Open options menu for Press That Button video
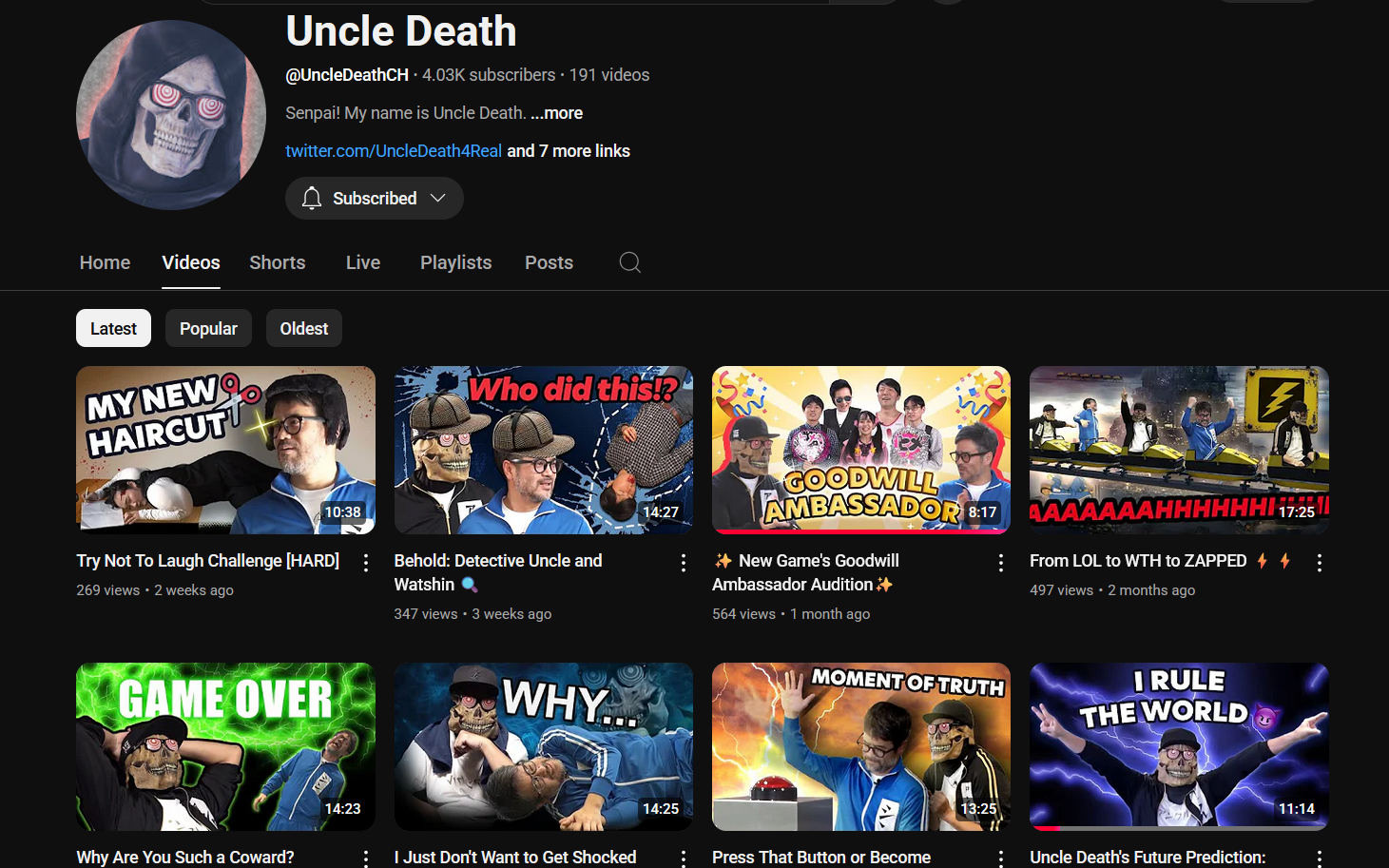The image size is (1389, 868). 1001,858
